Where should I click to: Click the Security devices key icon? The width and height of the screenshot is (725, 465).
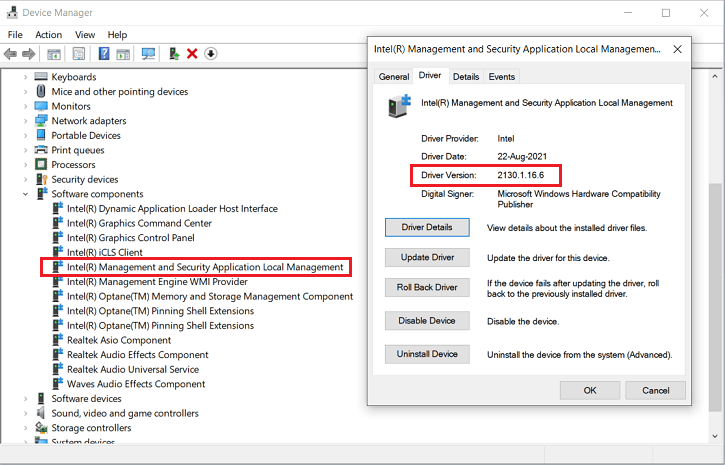click(x=42, y=179)
